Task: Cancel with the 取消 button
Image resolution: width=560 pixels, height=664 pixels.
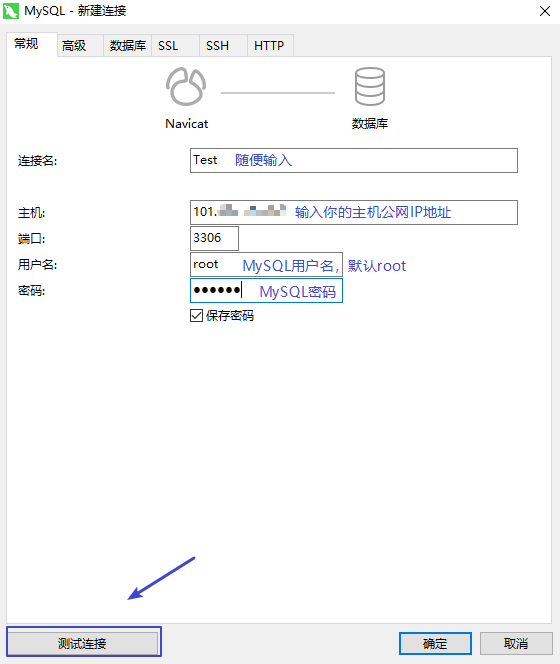Action: coord(516,644)
